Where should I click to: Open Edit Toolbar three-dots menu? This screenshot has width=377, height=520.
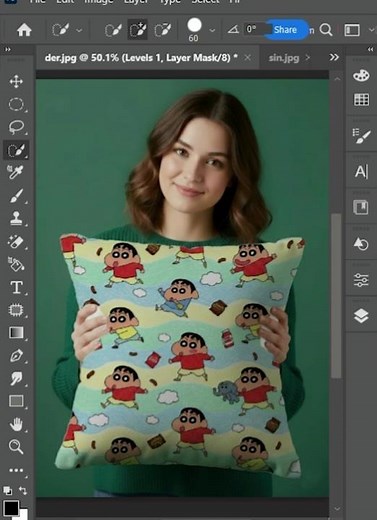pyautogui.click(x=16, y=470)
